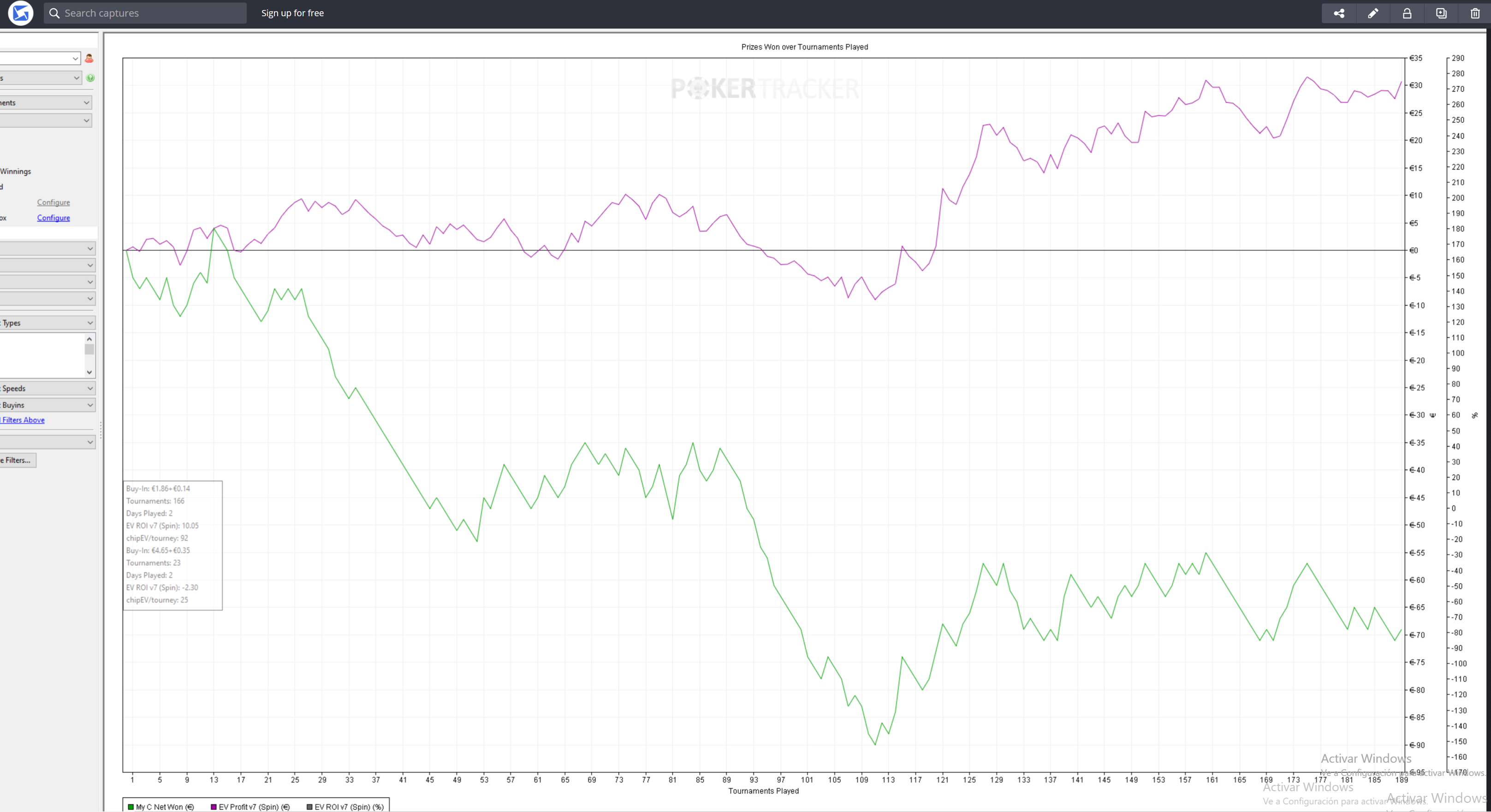Click the red player icon in sidebar

(89, 59)
